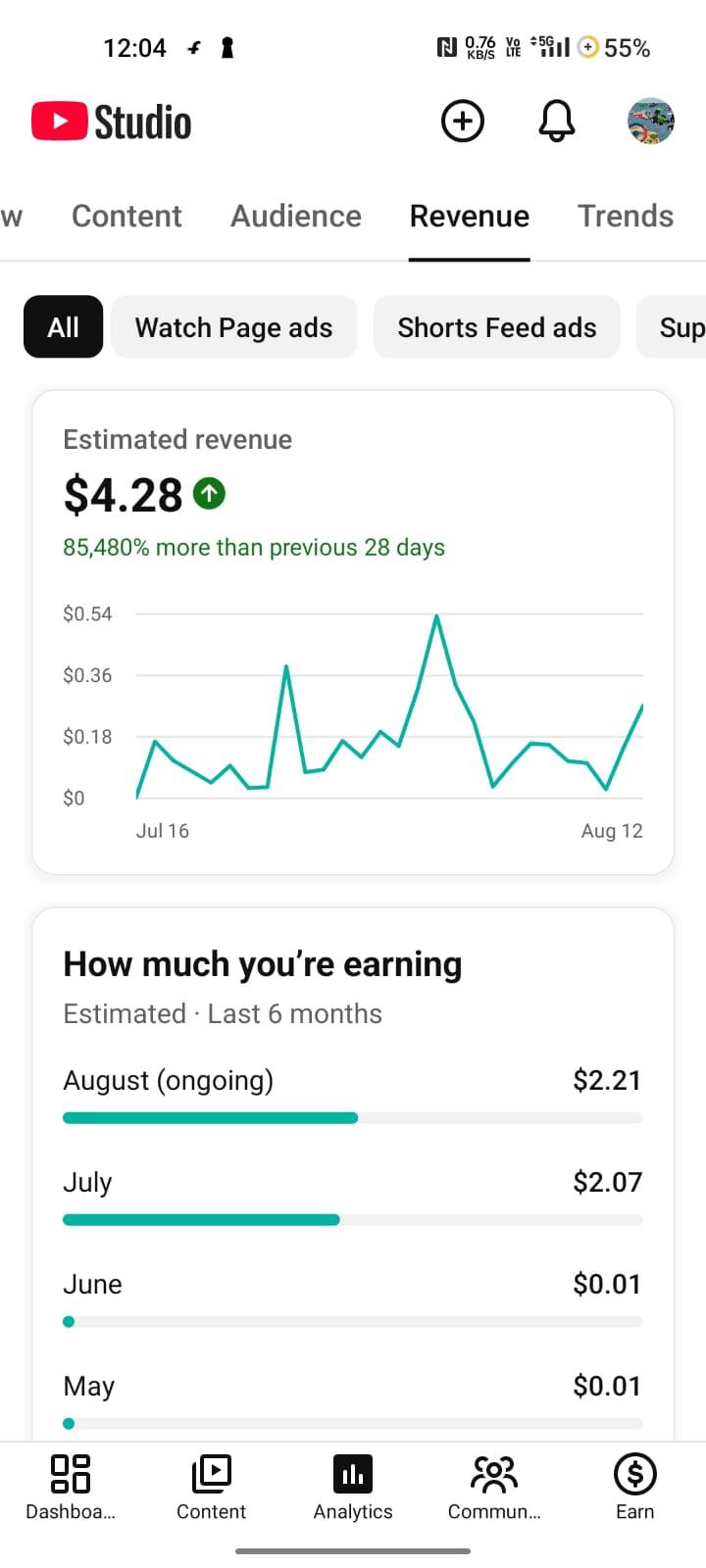Tap the green revenue up-arrow indicator
The image size is (706, 1568).
pyautogui.click(x=210, y=493)
